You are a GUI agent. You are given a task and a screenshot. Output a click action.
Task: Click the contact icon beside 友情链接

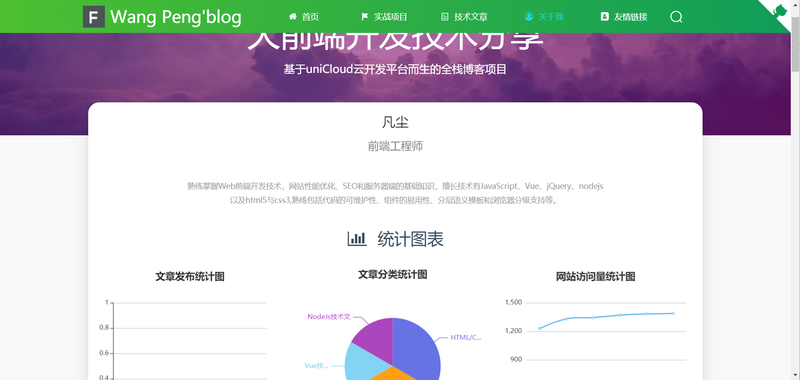(x=605, y=17)
